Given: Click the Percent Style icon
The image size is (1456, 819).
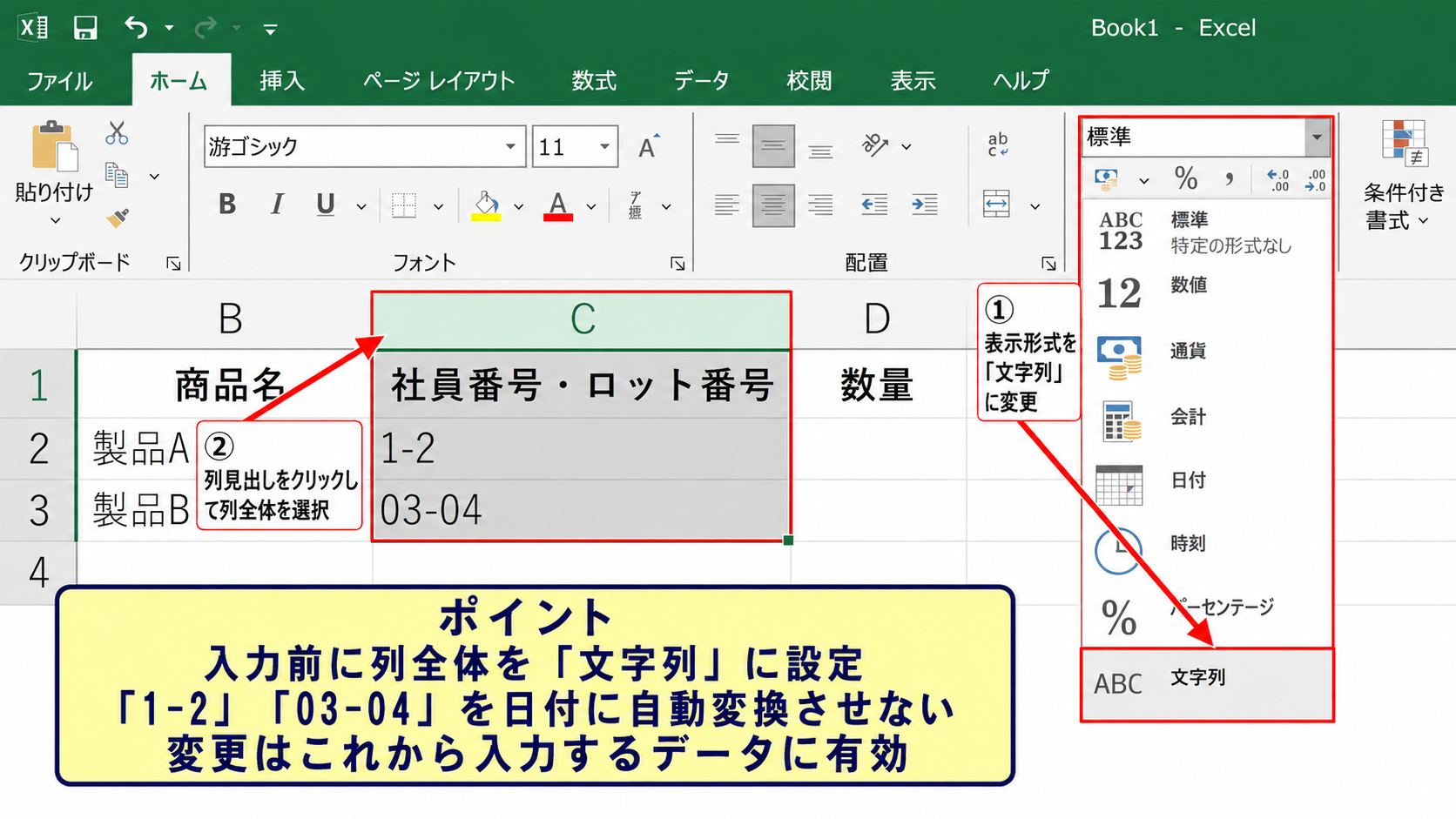Looking at the screenshot, I should pos(1185,179).
